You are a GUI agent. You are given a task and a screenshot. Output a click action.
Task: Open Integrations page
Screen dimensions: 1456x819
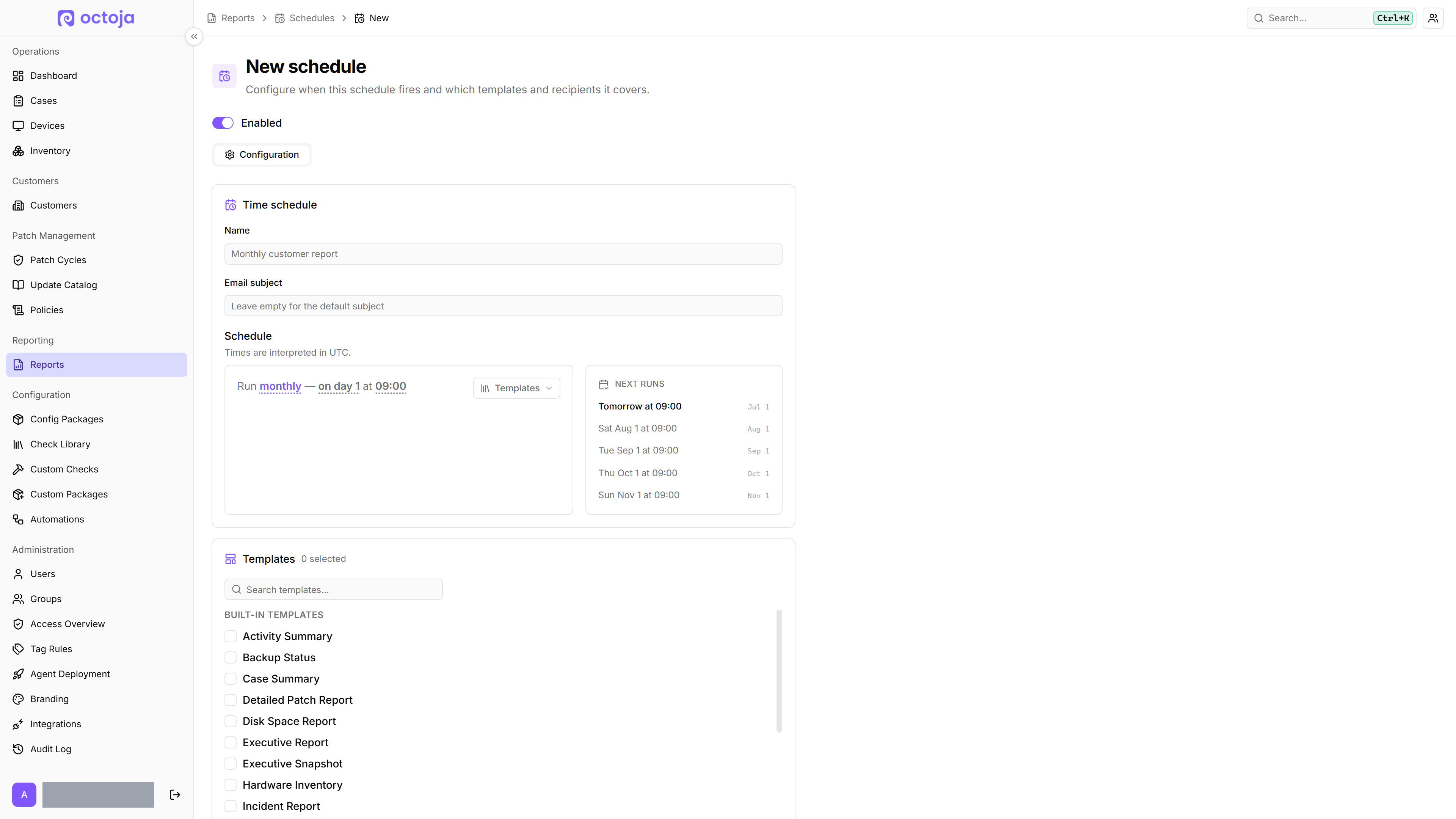tap(97, 724)
